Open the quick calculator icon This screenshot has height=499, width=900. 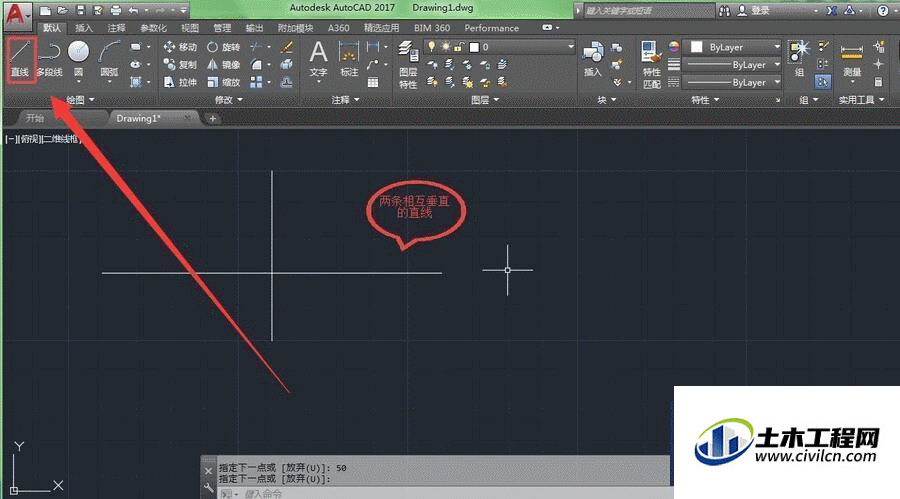click(878, 82)
